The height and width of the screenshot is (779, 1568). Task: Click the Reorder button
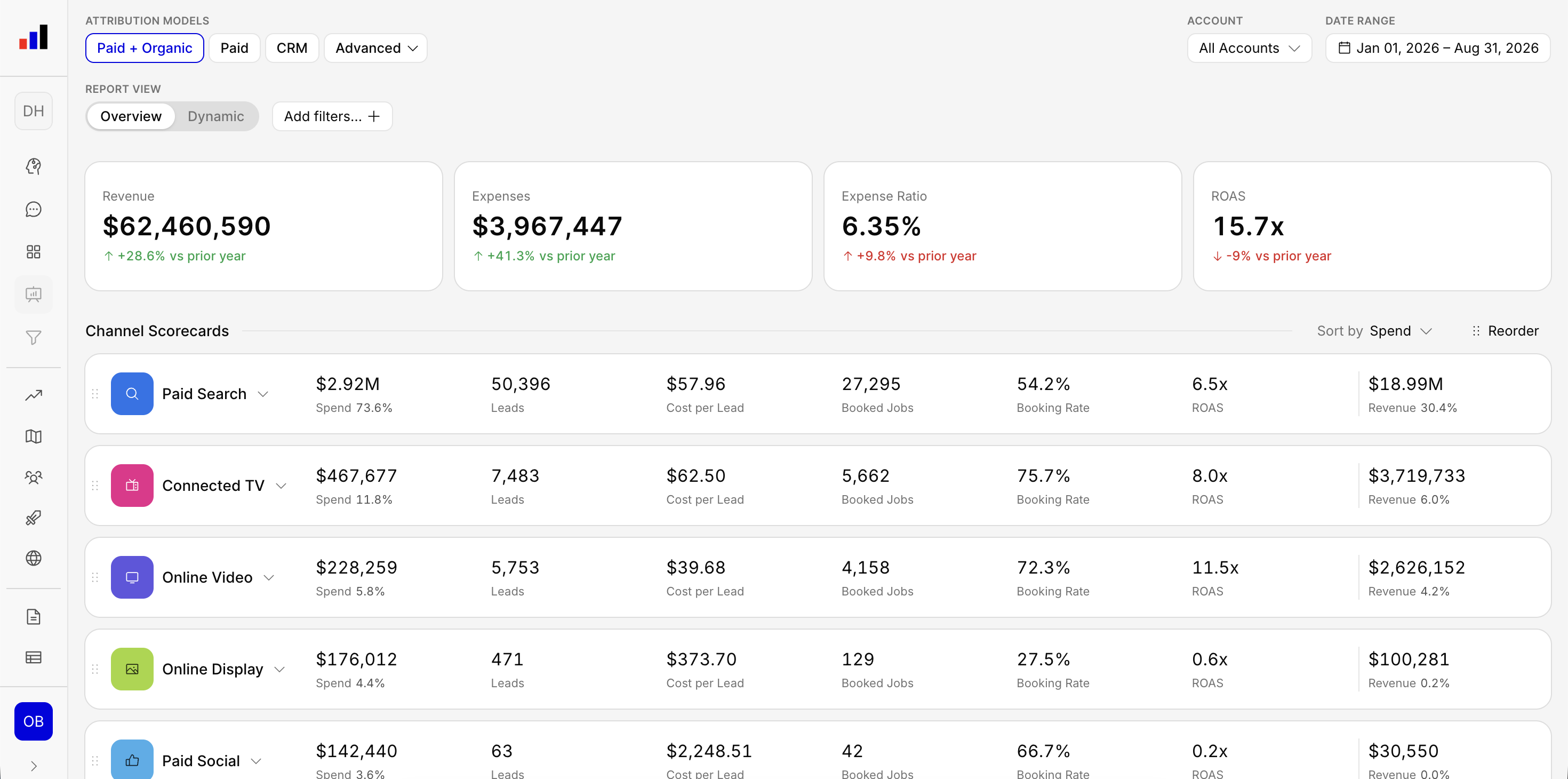click(1504, 331)
